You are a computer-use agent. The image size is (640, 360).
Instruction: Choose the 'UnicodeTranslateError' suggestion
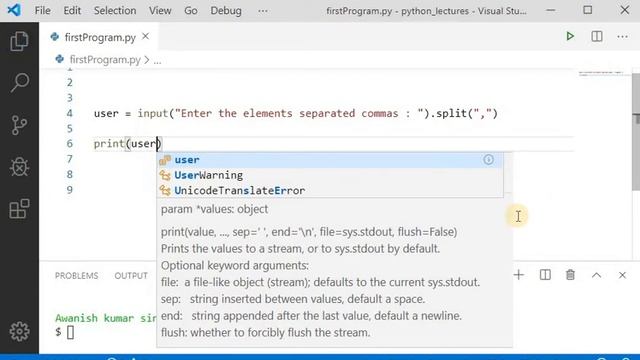[x=330, y=190]
